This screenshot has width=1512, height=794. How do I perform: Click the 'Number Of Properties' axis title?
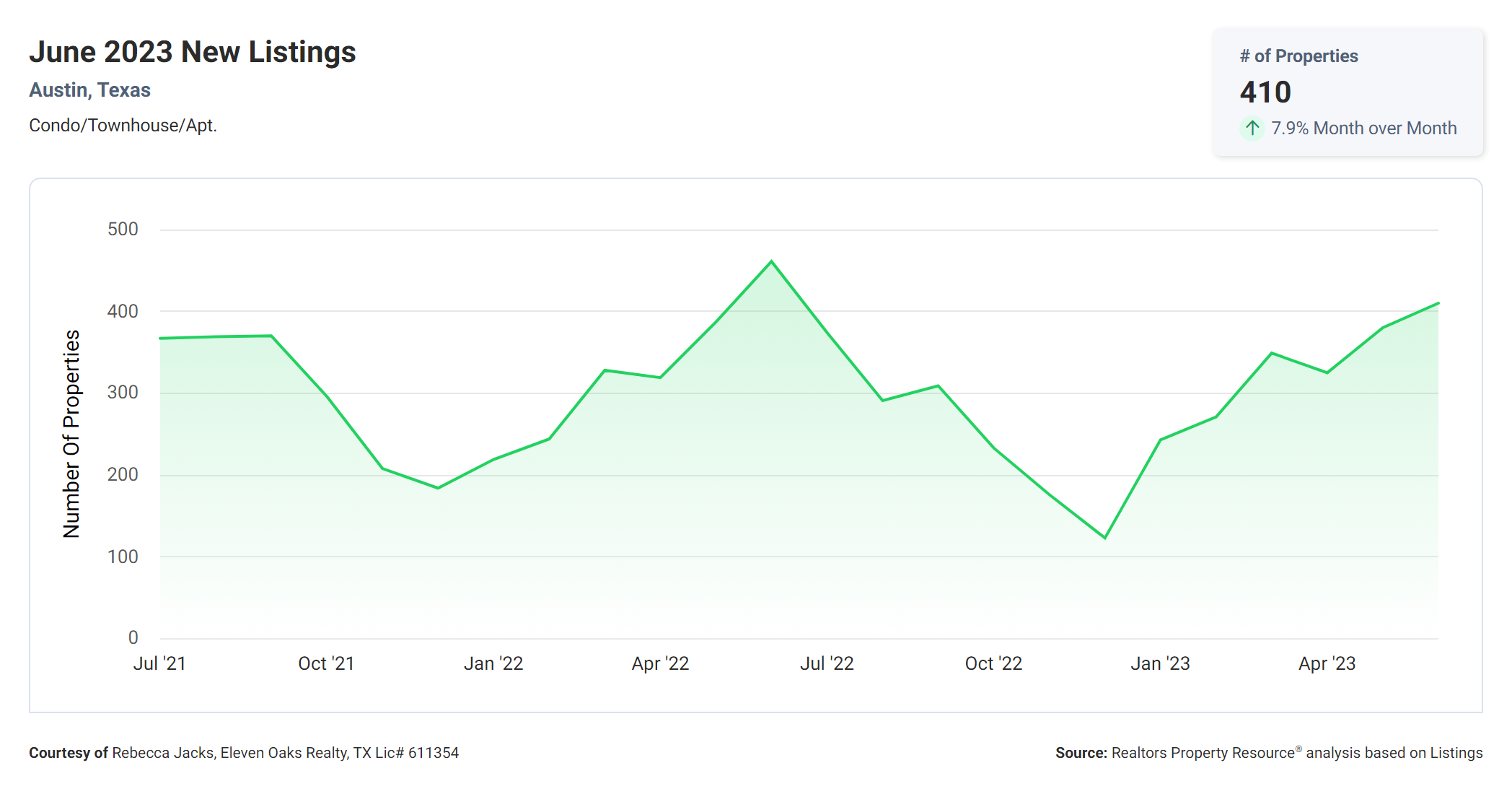tap(71, 434)
